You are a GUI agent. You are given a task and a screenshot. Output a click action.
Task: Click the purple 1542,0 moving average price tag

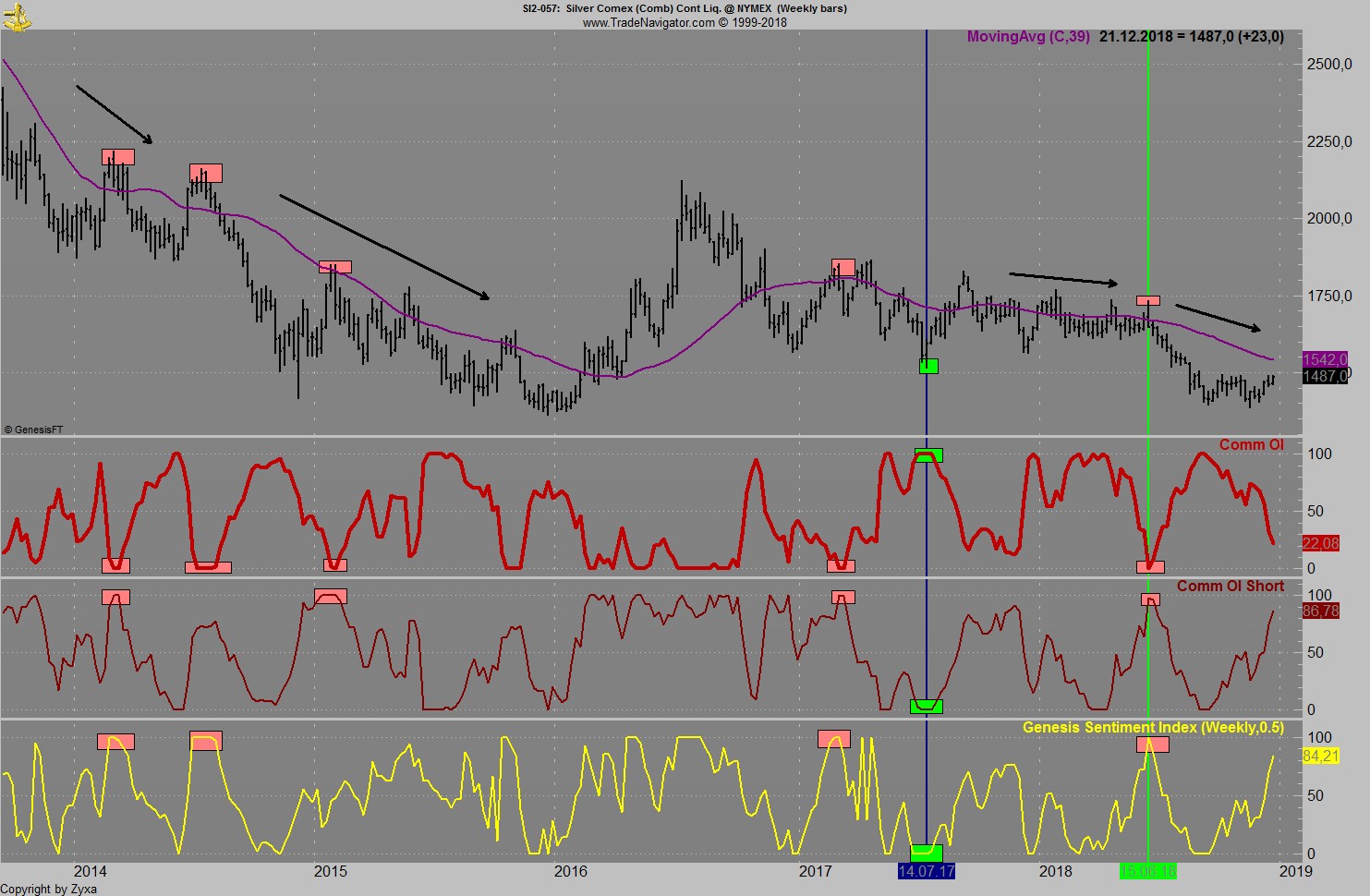tap(1325, 359)
